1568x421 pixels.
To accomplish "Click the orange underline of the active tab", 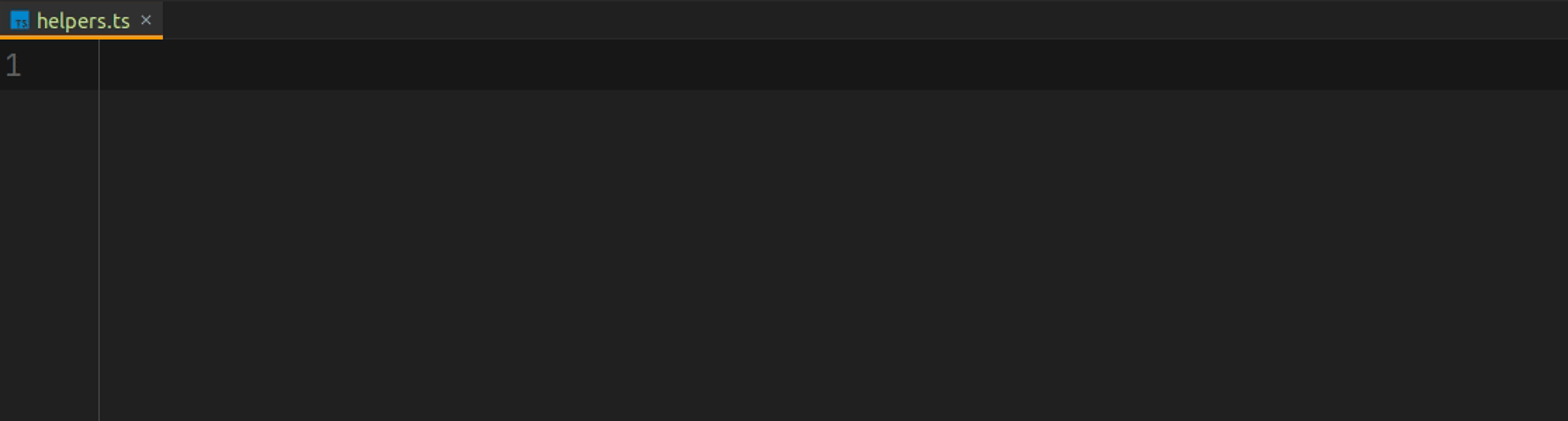I will [x=82, y=37].
